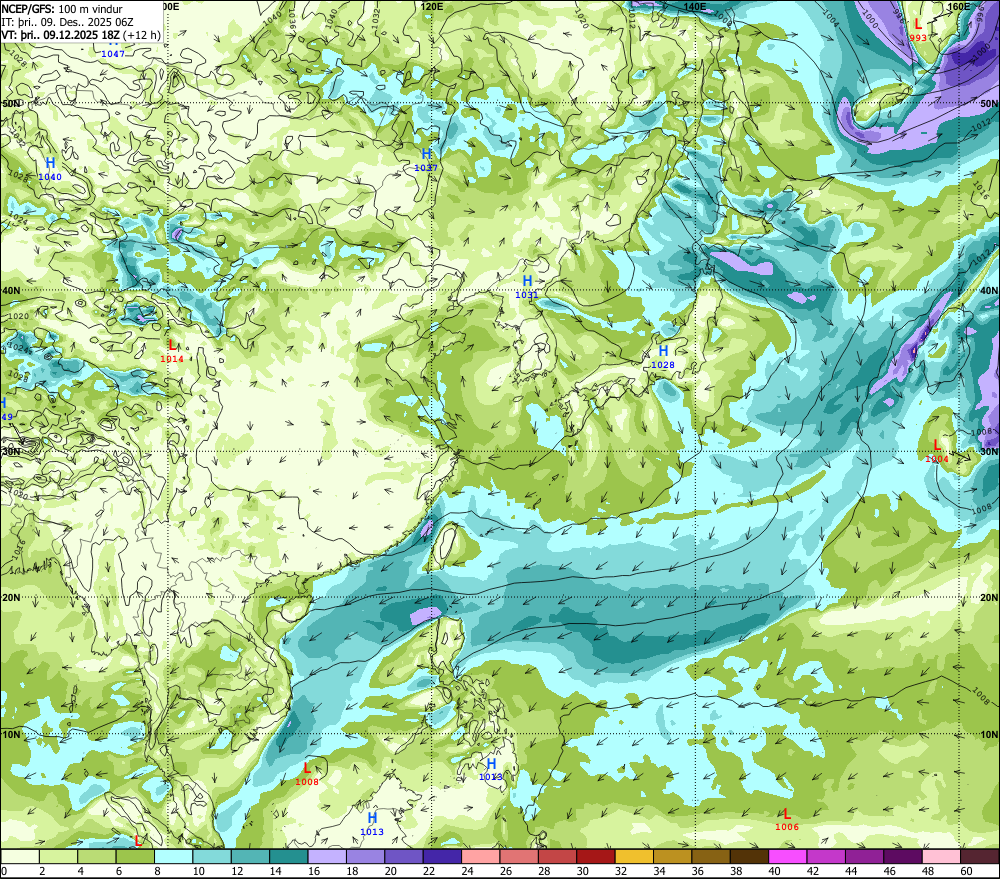Click the 'NCEP/GFS: 100 m vindur' title text
Viewport: 1000px width, 879px height.
click(62, 9)
